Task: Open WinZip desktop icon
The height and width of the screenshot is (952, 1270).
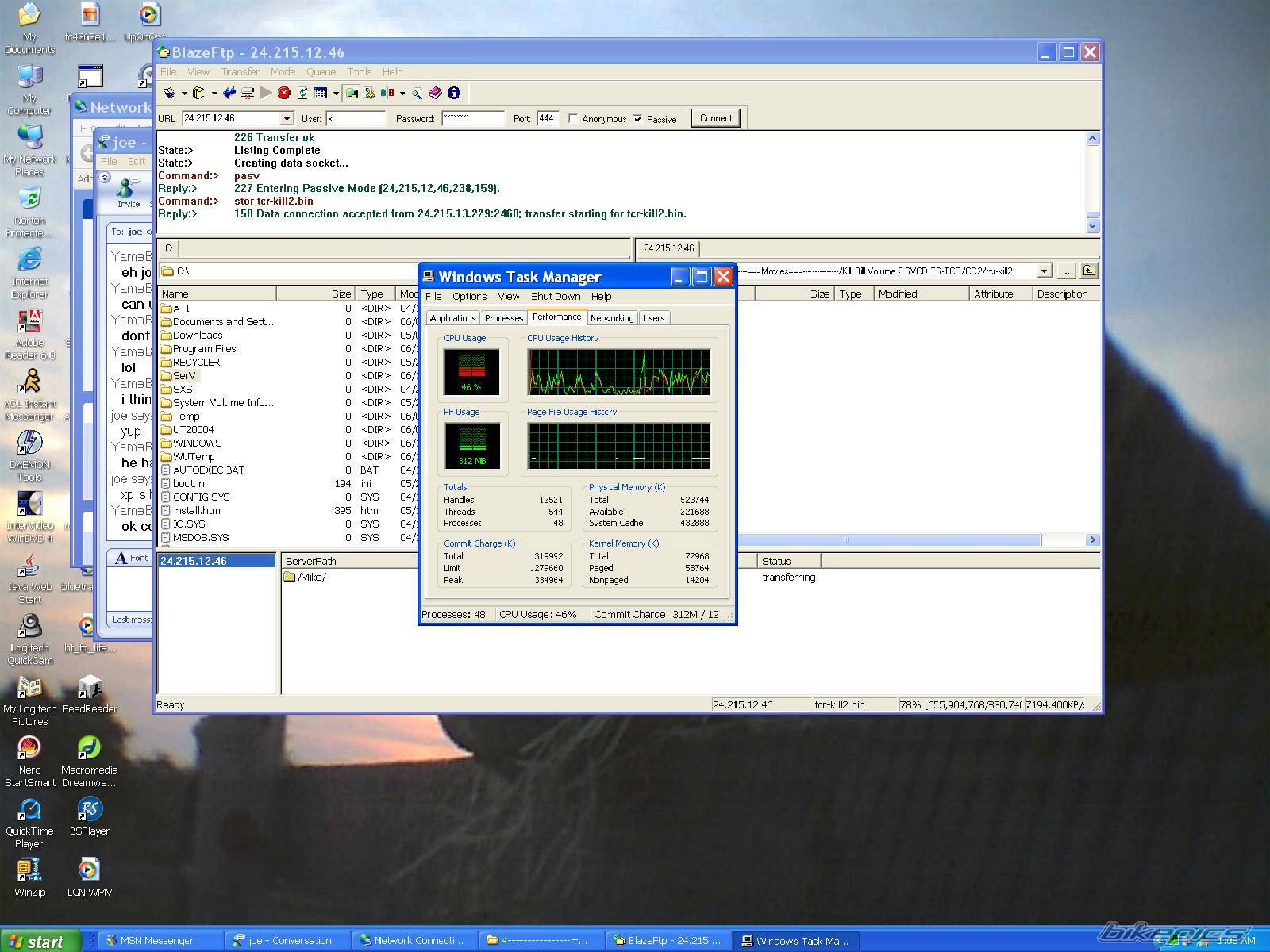Action: pyautogui.click(x=29, y=877)
